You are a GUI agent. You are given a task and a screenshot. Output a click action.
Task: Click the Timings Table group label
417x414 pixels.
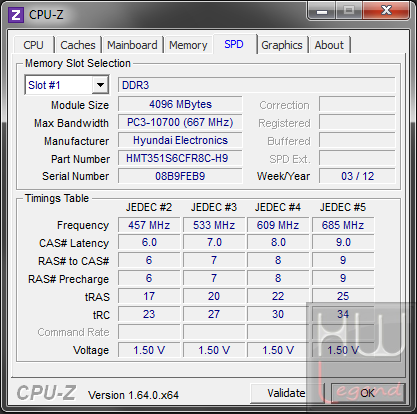pyautogui.click(x=57, y=198)
